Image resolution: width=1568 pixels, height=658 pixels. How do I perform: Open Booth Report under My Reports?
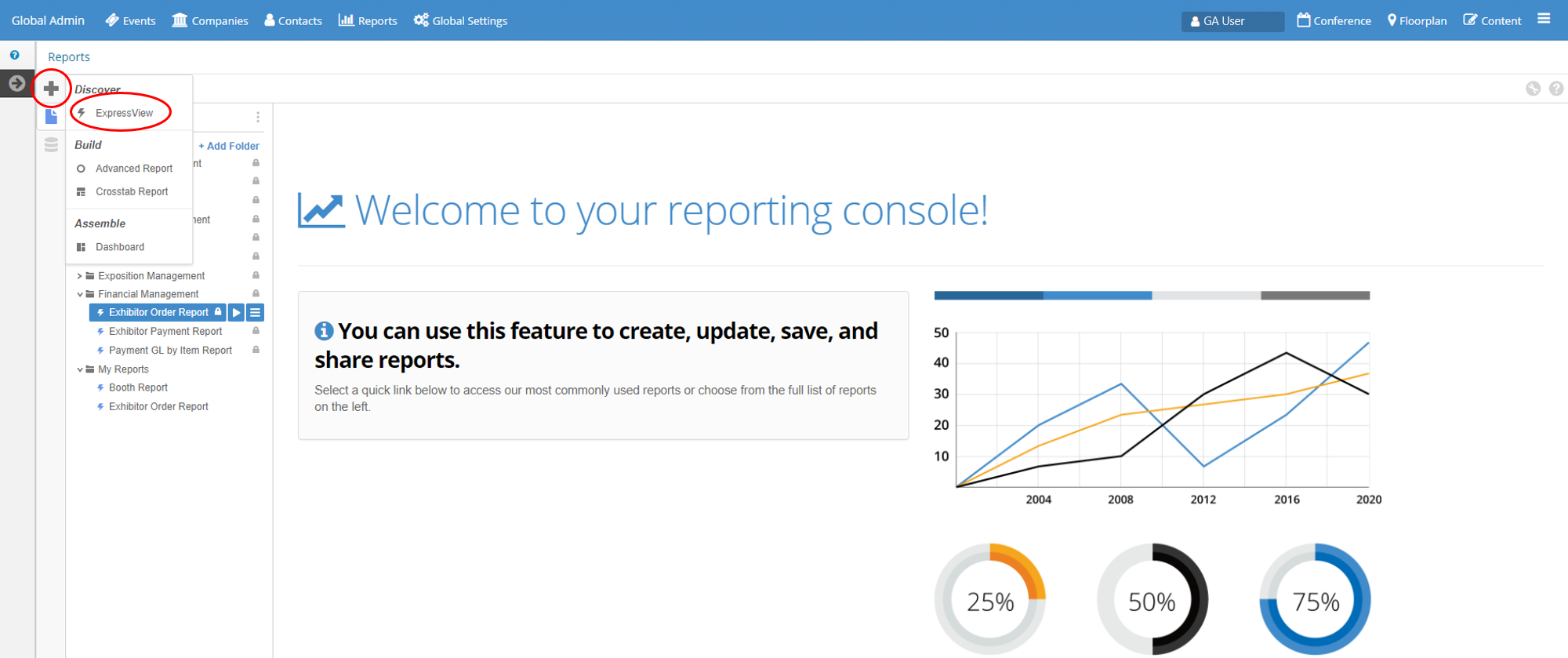point(138,387)
